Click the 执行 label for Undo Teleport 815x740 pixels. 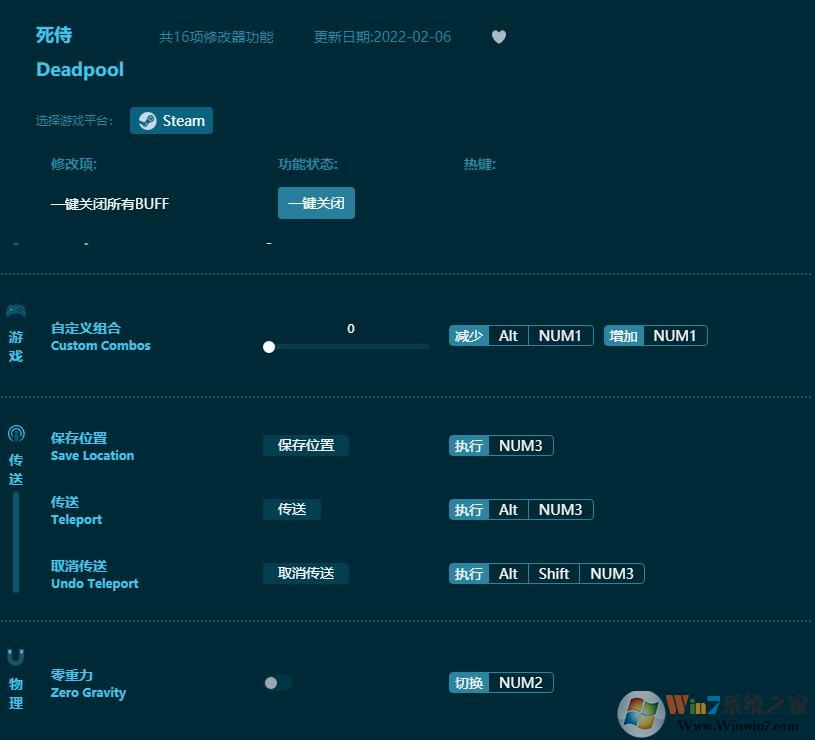469,574
